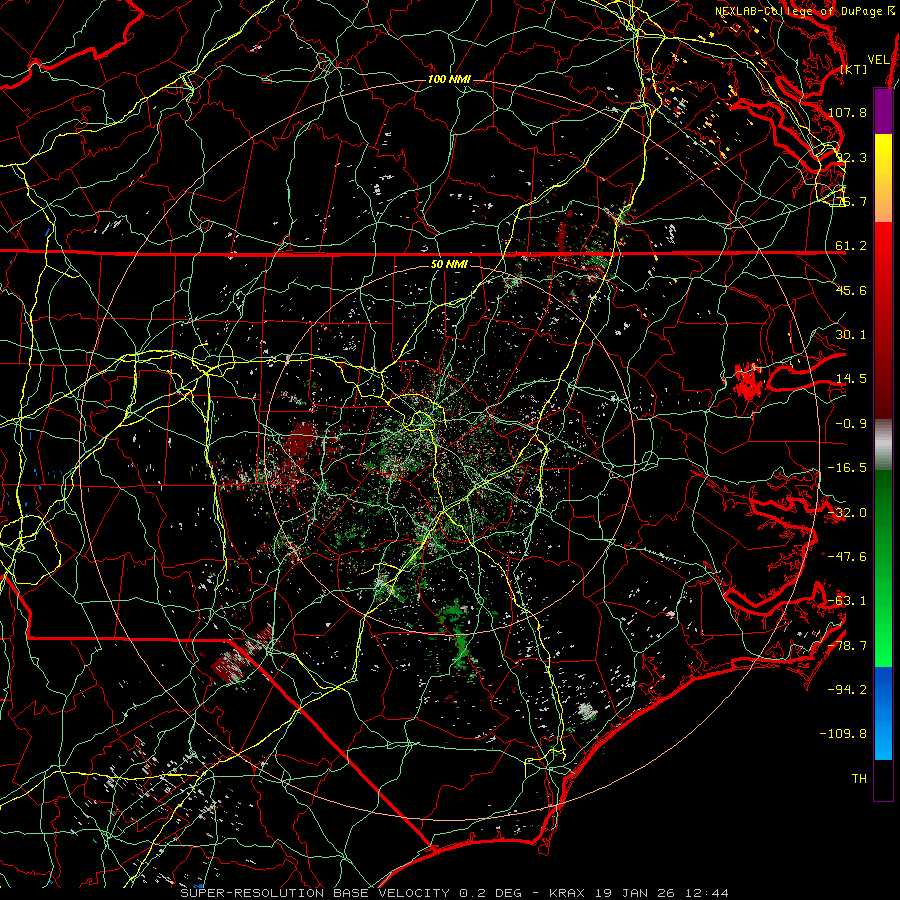Select the -47.6 legend value
This screenshot has height=900, width=900.
point(847,557)
